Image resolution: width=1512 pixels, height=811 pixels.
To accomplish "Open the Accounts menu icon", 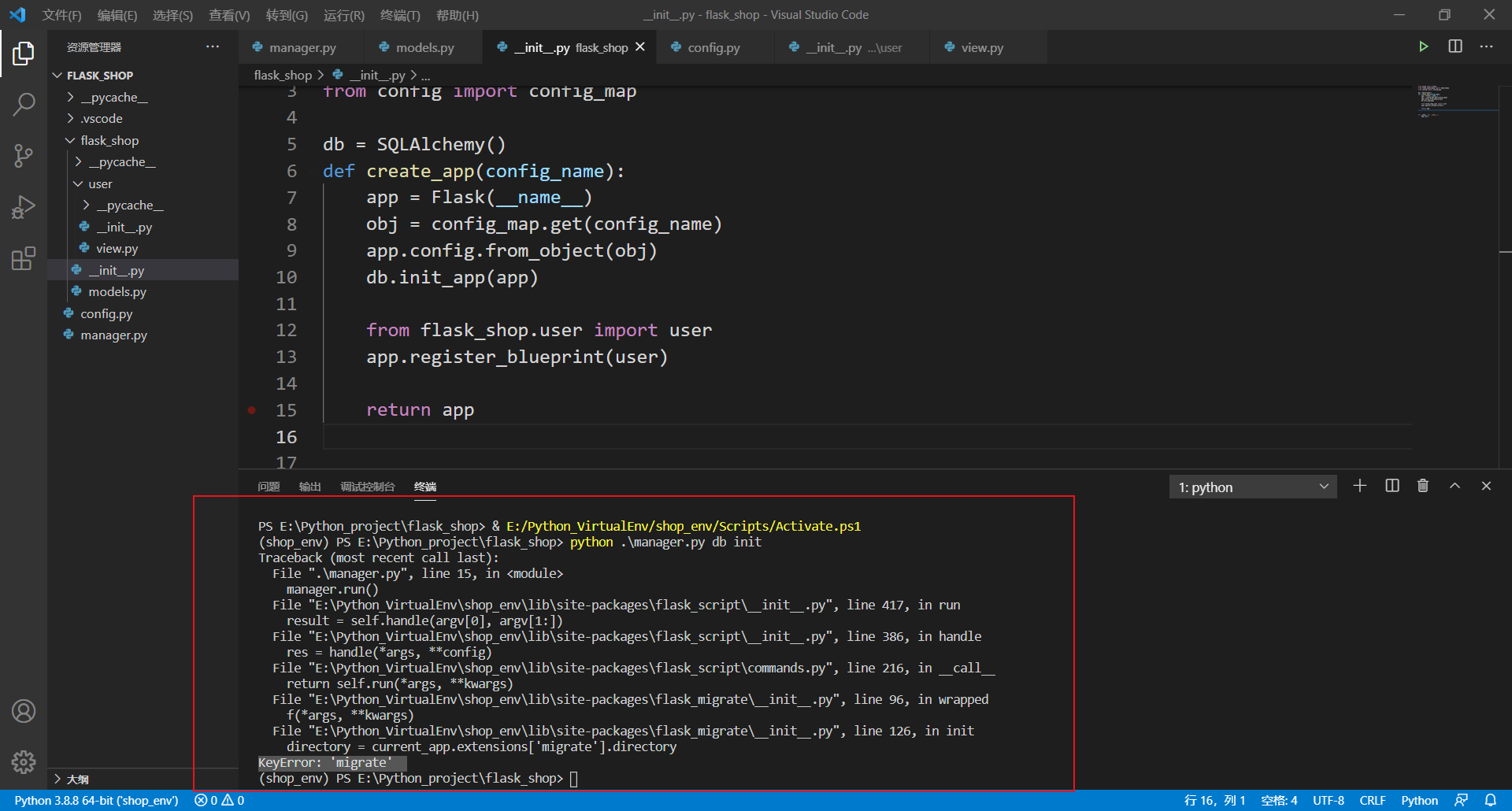I will click(24, 711).
